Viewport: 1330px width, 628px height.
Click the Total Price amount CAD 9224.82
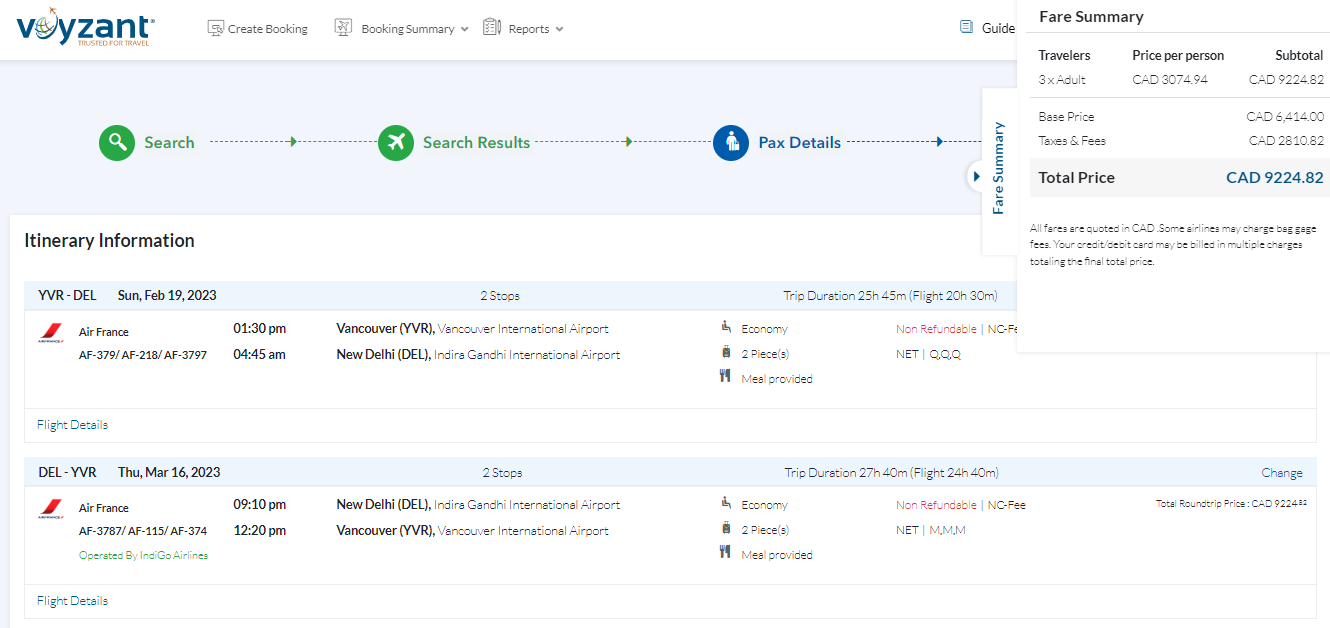(x=1274, y=178)
